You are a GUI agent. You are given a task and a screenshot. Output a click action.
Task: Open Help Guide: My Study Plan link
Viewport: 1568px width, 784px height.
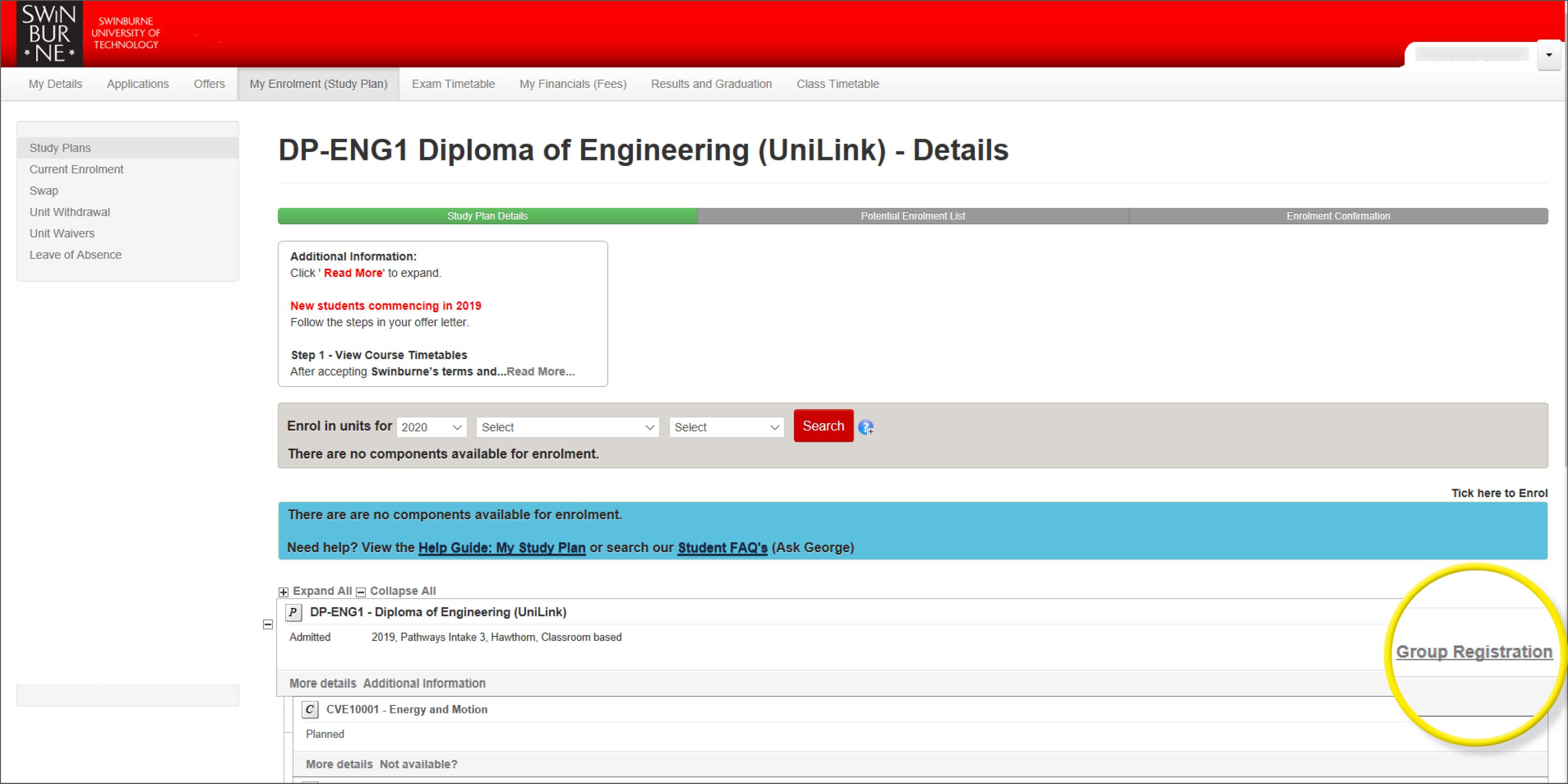pos(501,548)
